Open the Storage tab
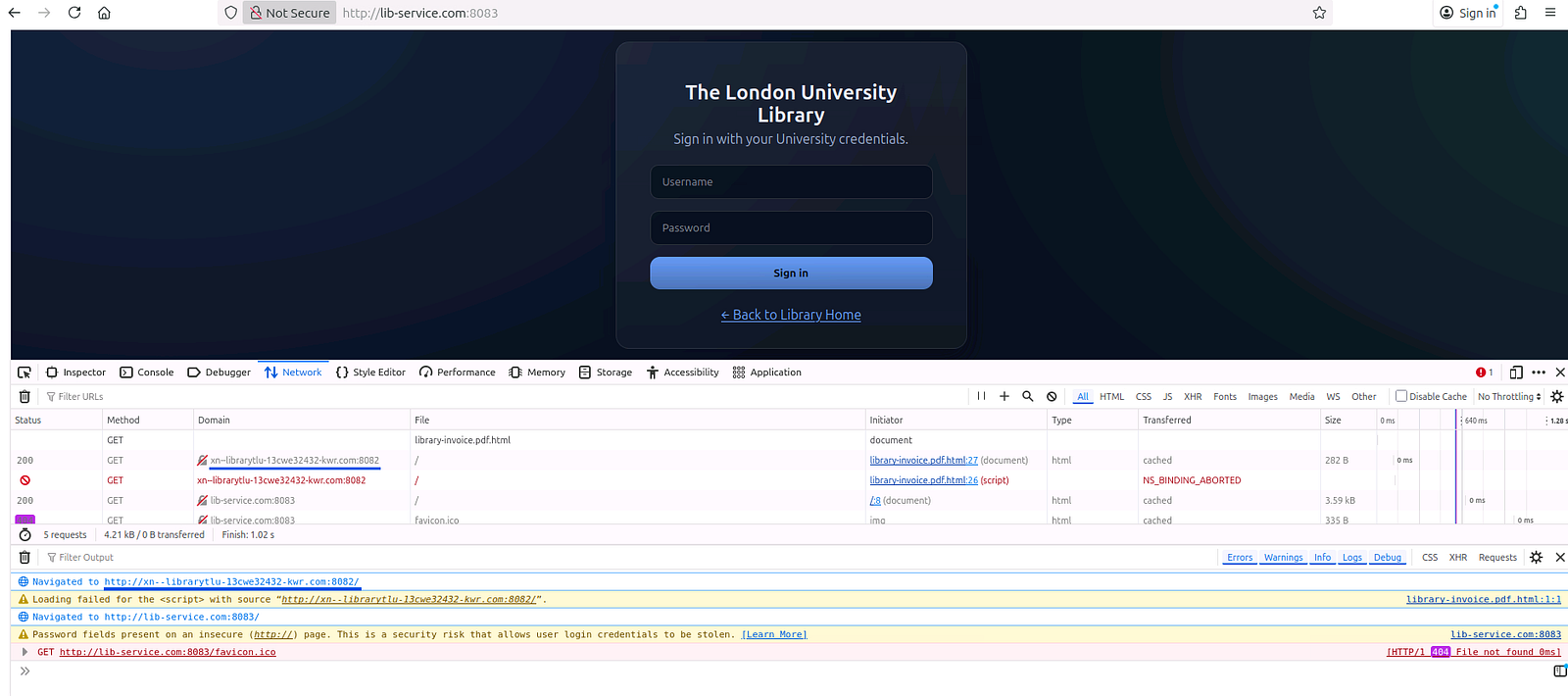The image size is (1568, 696). pyautogui.click(x=606, y=373)
